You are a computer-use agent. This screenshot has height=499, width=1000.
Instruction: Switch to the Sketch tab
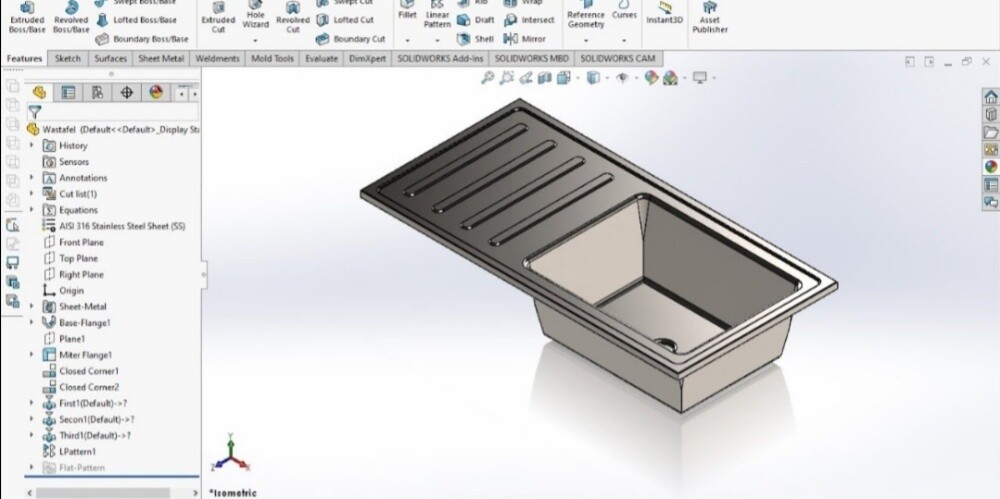(x=68, y=59)
